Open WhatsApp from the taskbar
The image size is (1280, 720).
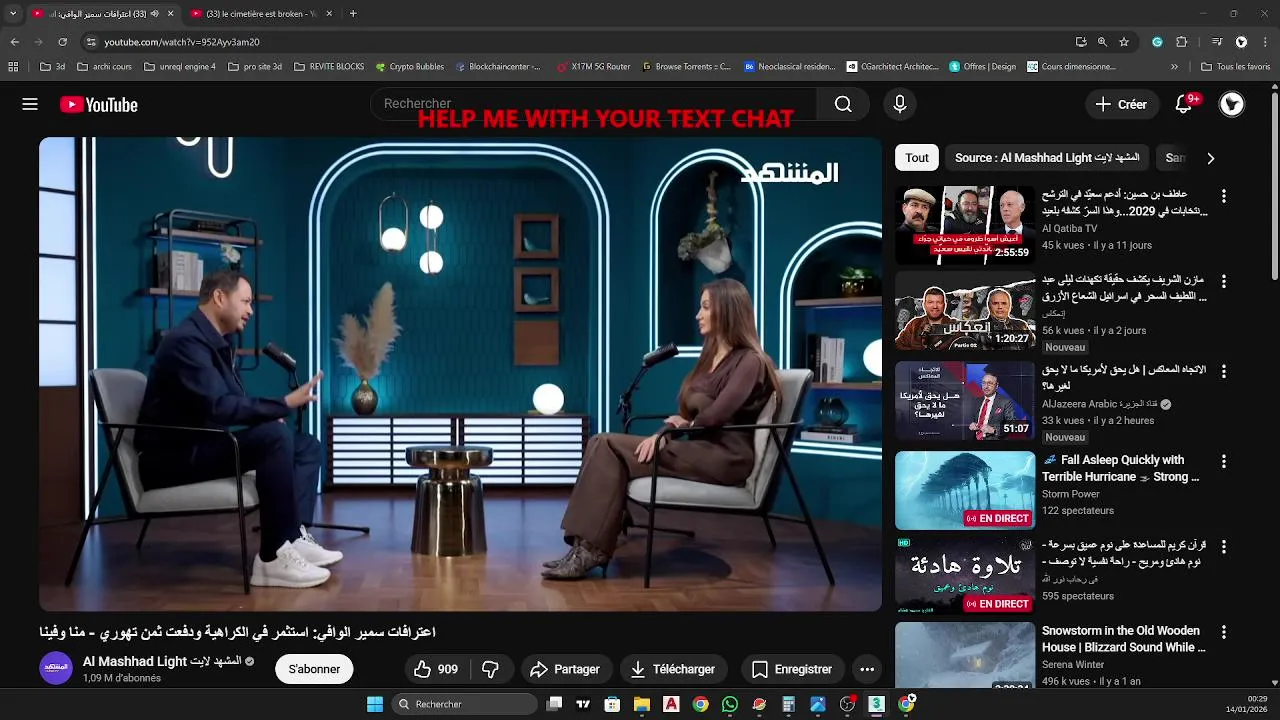[x=730, y=704]
